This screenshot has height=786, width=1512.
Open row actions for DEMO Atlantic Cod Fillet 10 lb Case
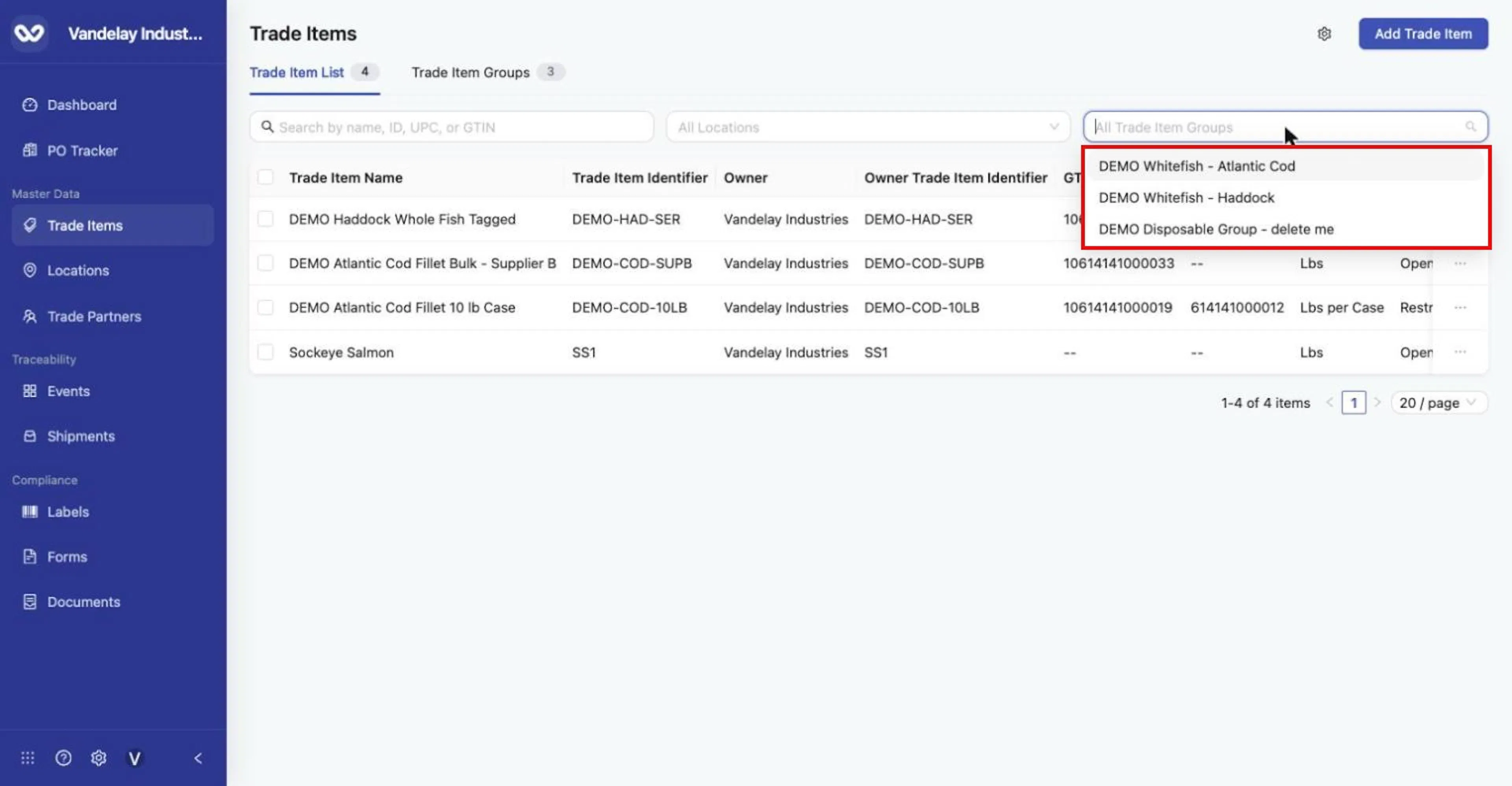[1460, 308]
